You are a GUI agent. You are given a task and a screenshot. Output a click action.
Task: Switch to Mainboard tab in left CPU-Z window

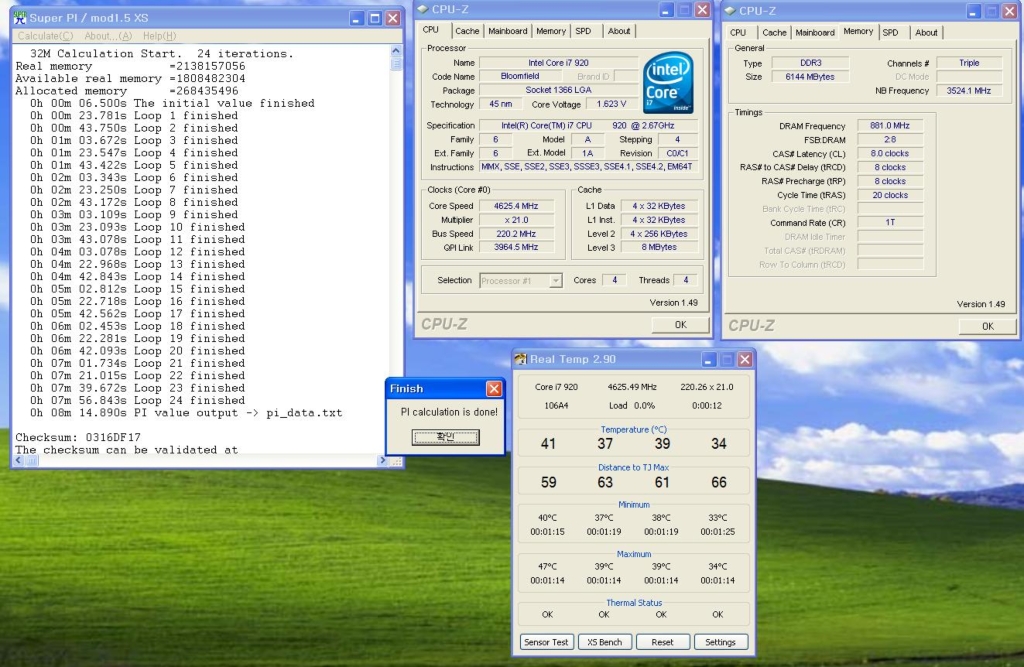tap(507, 31)
